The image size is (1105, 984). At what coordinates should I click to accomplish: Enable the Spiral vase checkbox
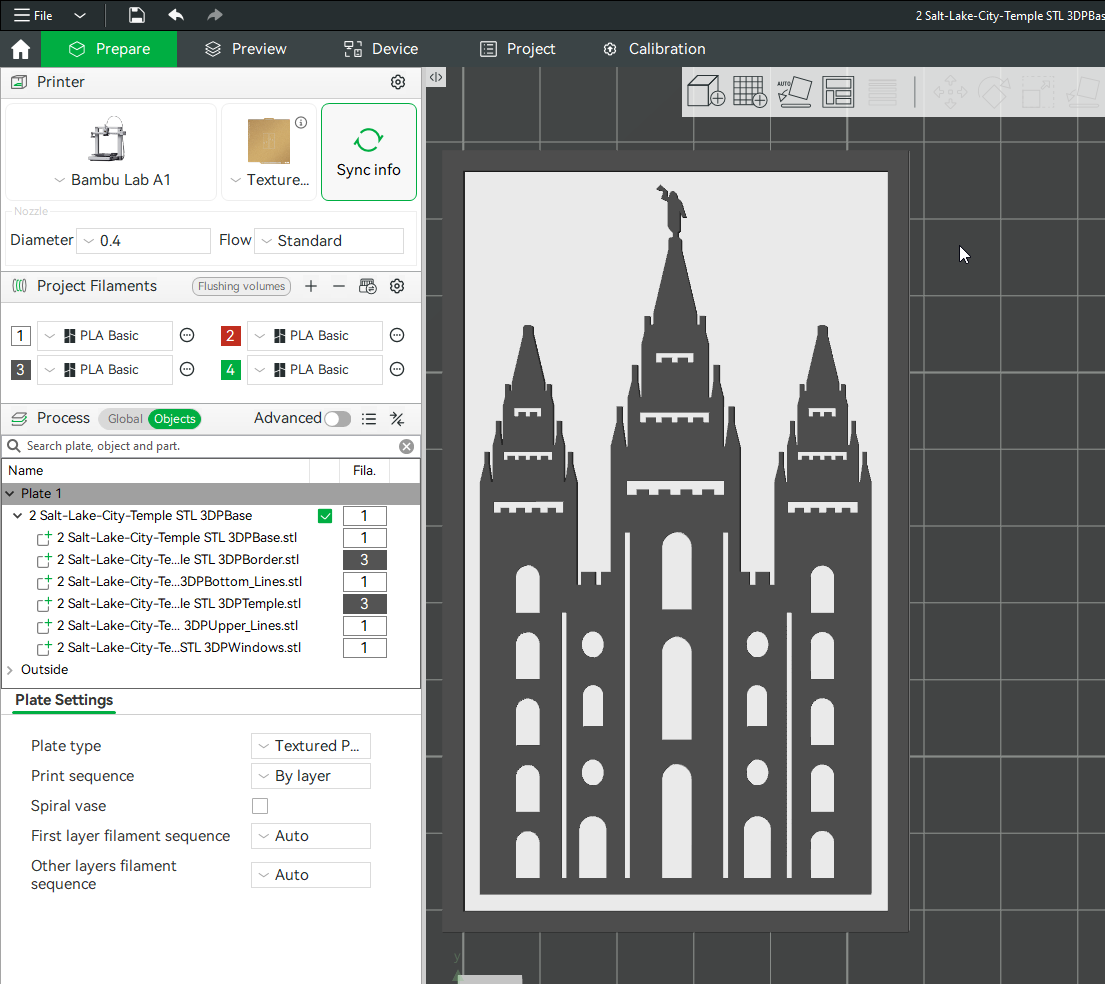(260, 806)
